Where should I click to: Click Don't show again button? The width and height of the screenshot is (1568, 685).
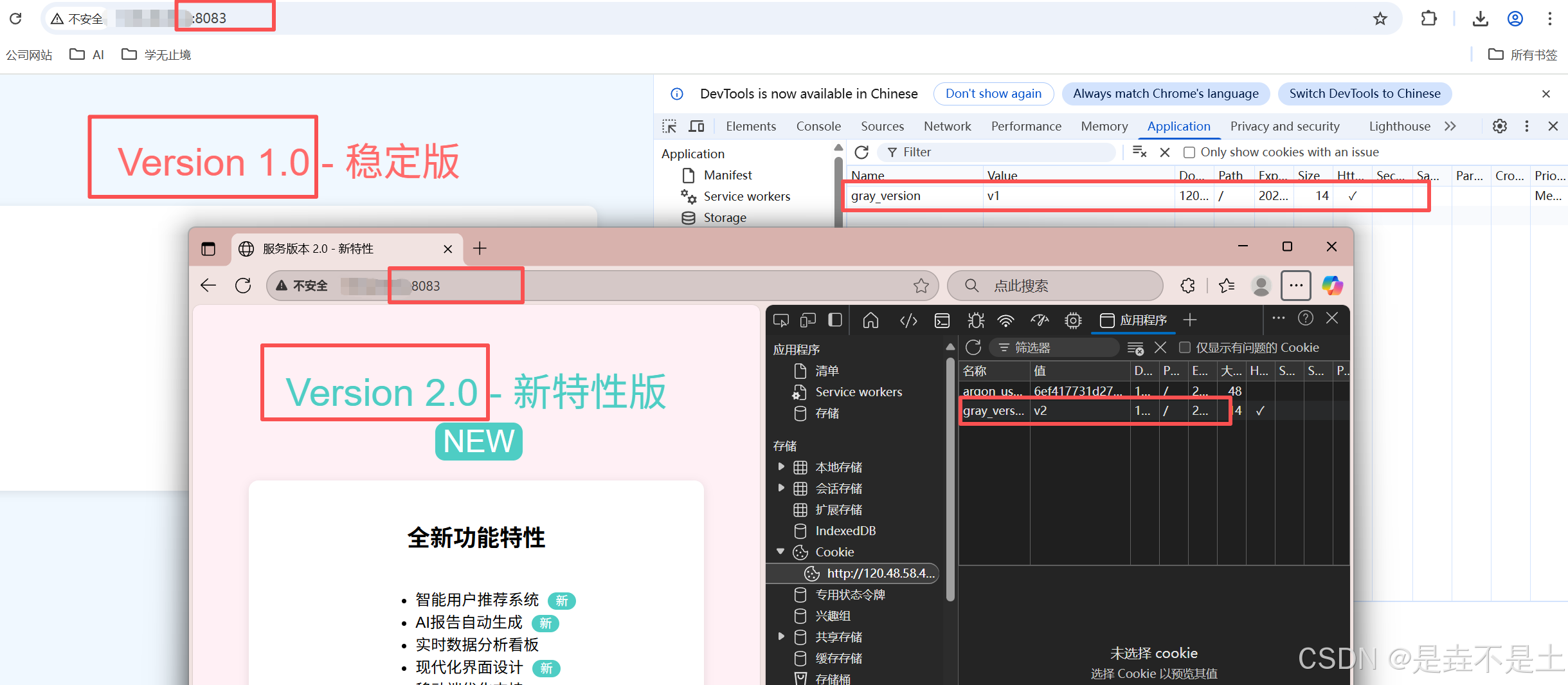pos(993,94)
